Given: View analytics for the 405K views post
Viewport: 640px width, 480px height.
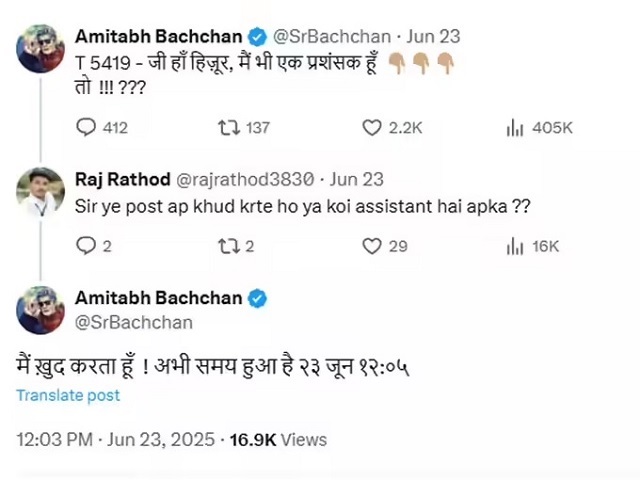Looking at the screenshot, I should (516, 128).
